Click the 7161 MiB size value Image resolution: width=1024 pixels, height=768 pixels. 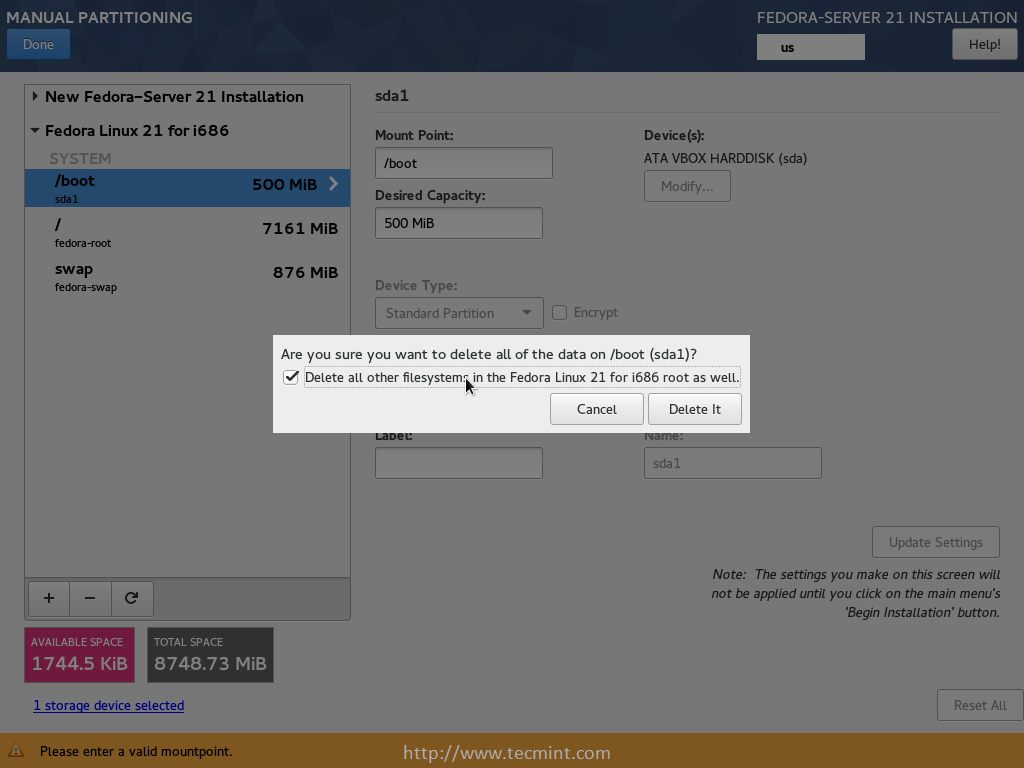tap(300, 229)
